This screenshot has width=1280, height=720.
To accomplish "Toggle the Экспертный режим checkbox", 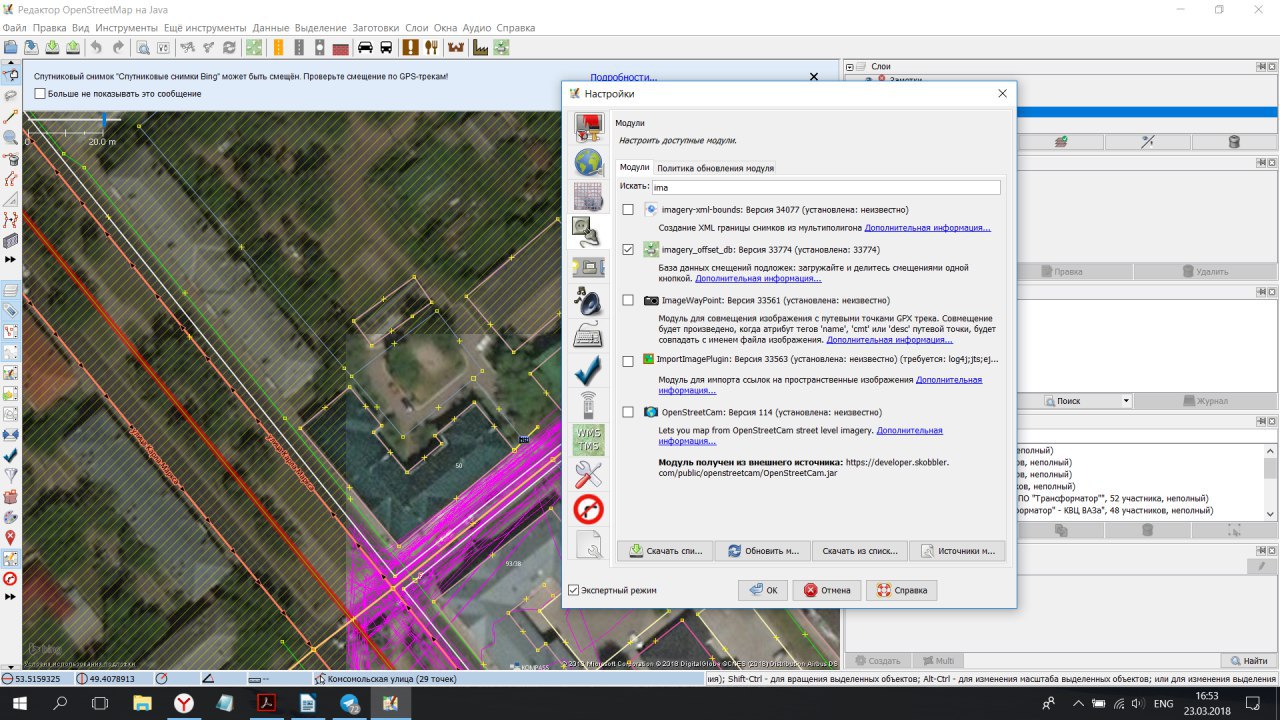I will click(x=573, y=590).
